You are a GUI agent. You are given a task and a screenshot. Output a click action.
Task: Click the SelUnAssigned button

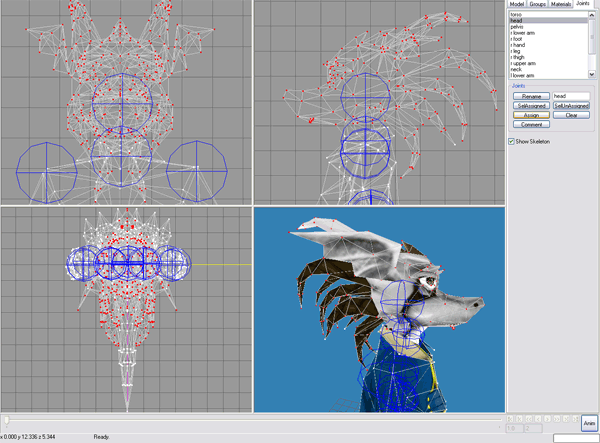point(571,106)
